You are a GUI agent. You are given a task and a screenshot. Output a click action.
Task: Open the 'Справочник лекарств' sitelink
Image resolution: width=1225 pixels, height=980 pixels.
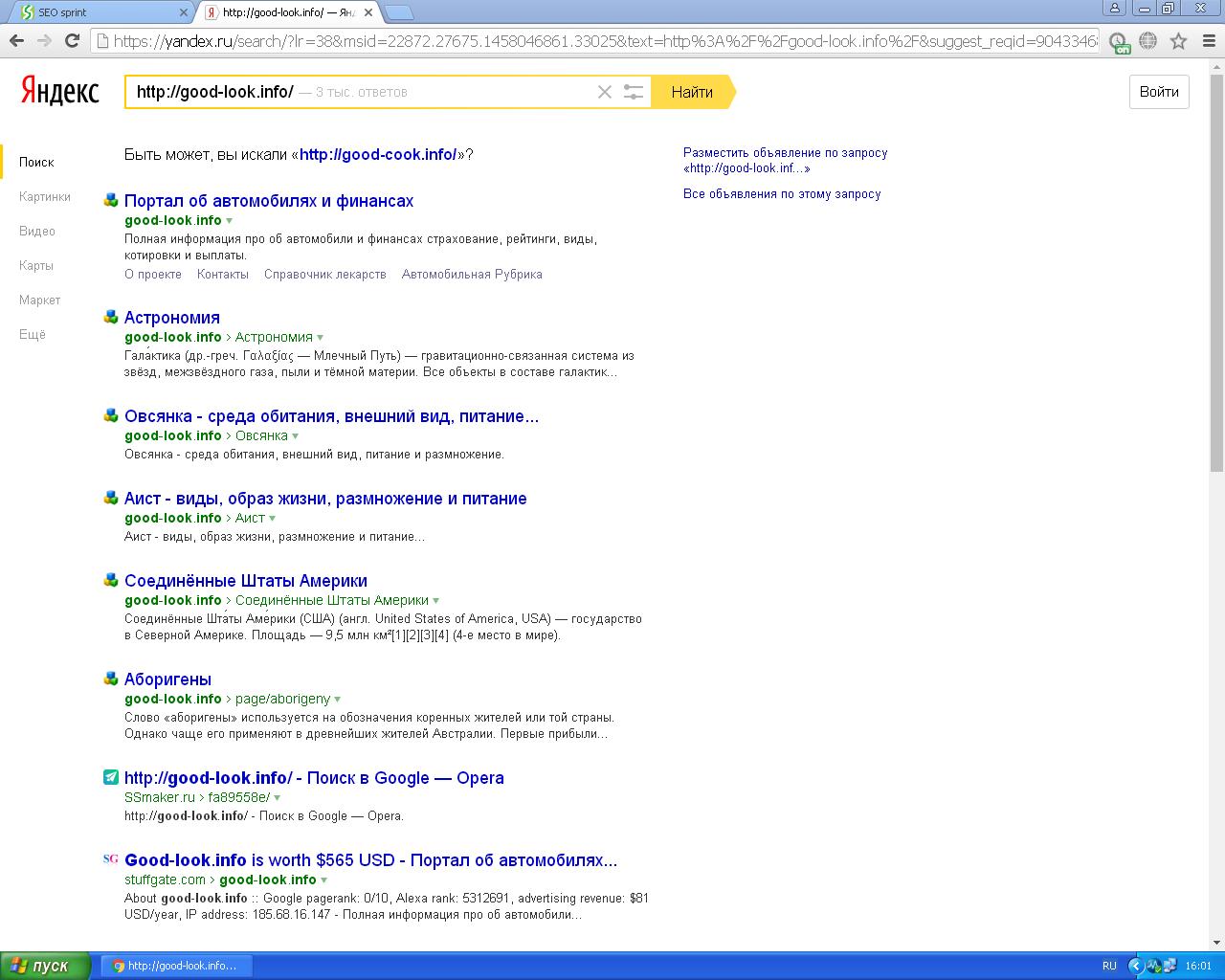click(x=325, y=274)
